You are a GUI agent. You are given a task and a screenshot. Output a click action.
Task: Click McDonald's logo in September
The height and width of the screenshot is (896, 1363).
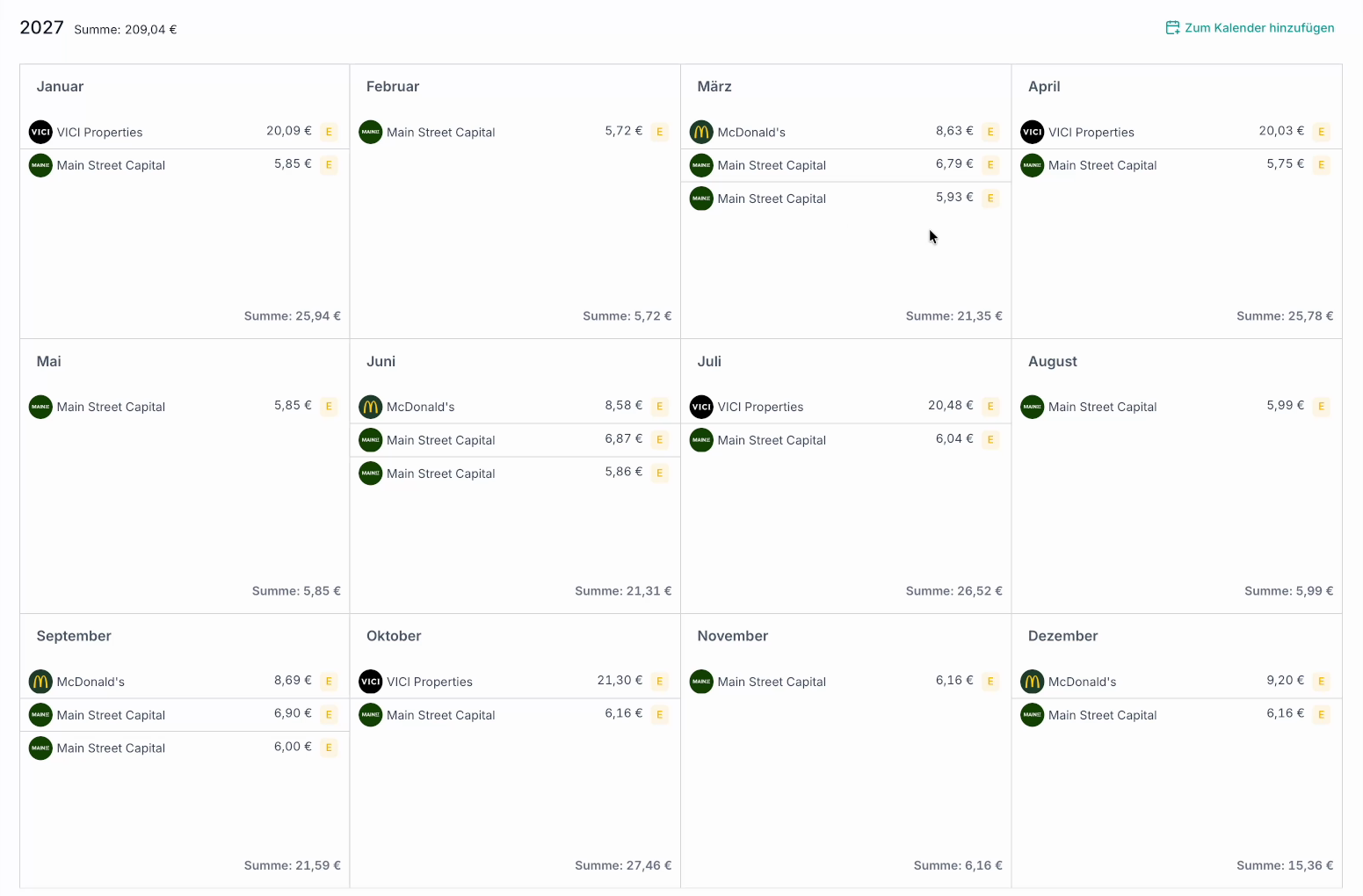(x=40, y=682)
